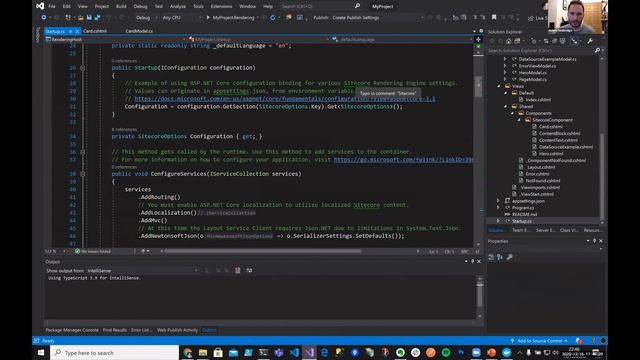Open the go.microsoft.com fwlink in comment
This screenshot has width=640, height=360.
[x=403, y=160]
